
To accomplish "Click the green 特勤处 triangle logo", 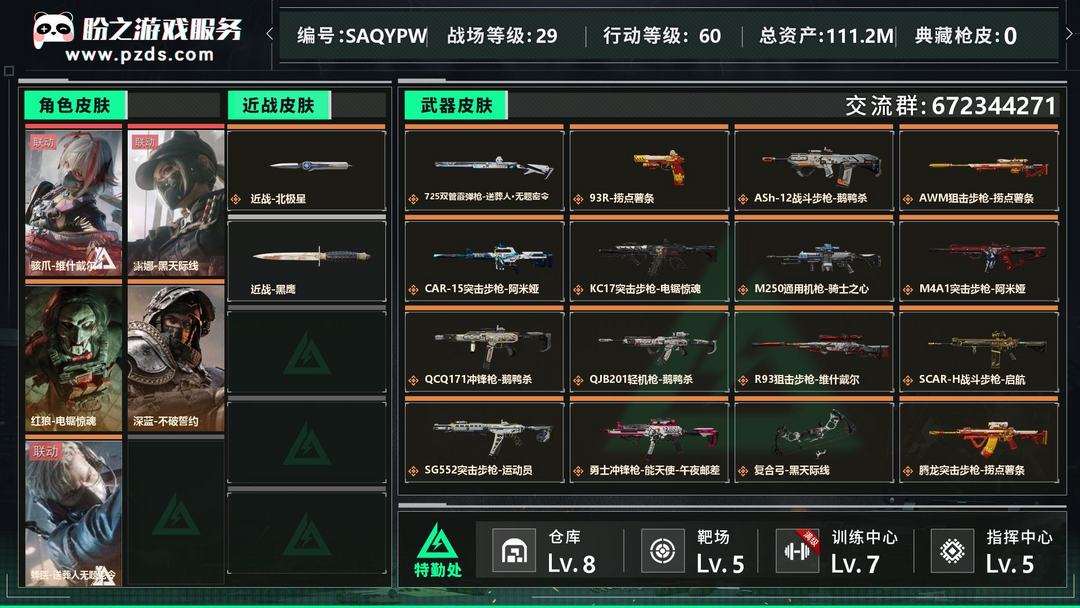I will 437,541.
